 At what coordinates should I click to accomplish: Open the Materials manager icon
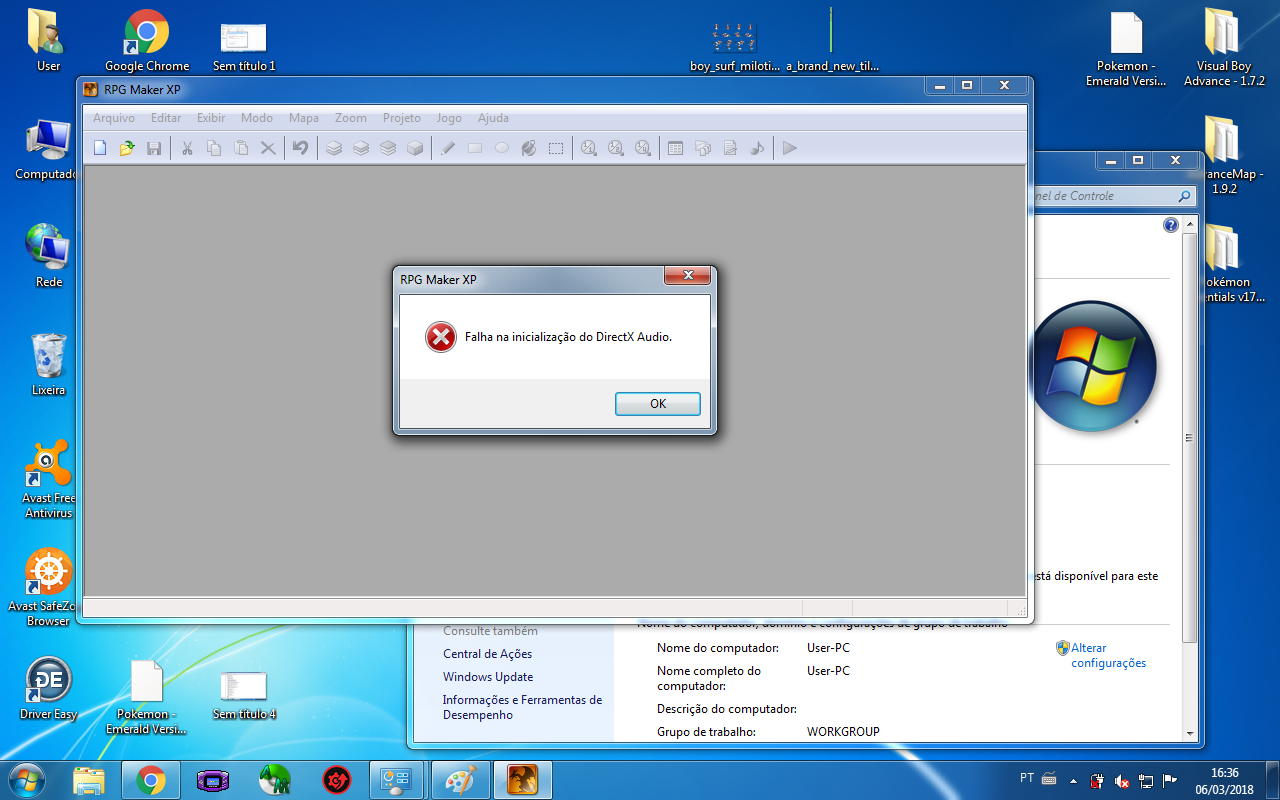click(703, 148)
